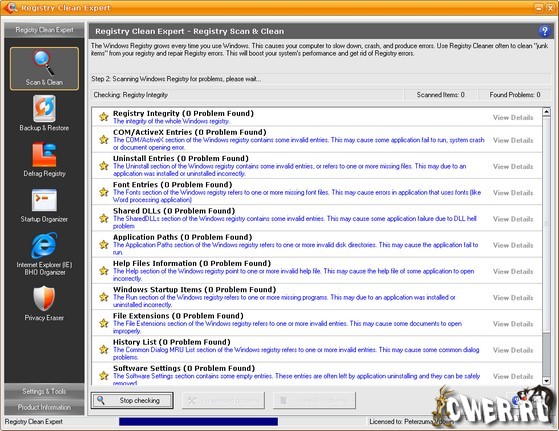Close the Registry Clean Expert window

[550, 8]
